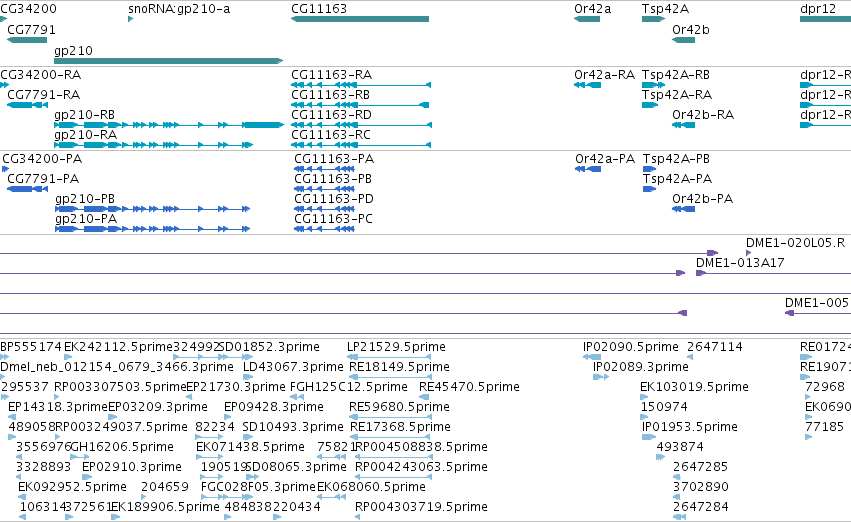Click the gp210-PA protein label
The image size is (851, 522).
click(86, 219)
